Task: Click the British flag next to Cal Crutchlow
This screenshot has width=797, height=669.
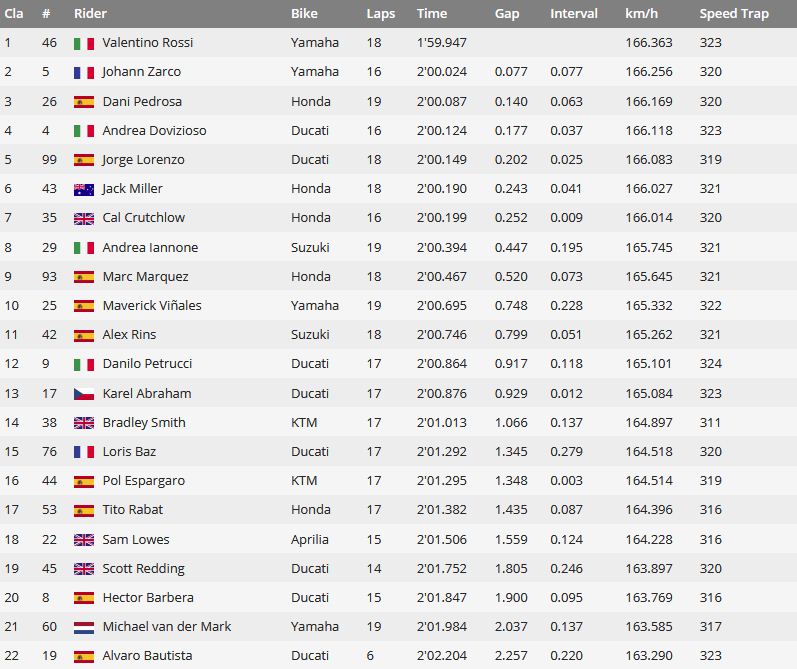Action: (x=84, y=219)
